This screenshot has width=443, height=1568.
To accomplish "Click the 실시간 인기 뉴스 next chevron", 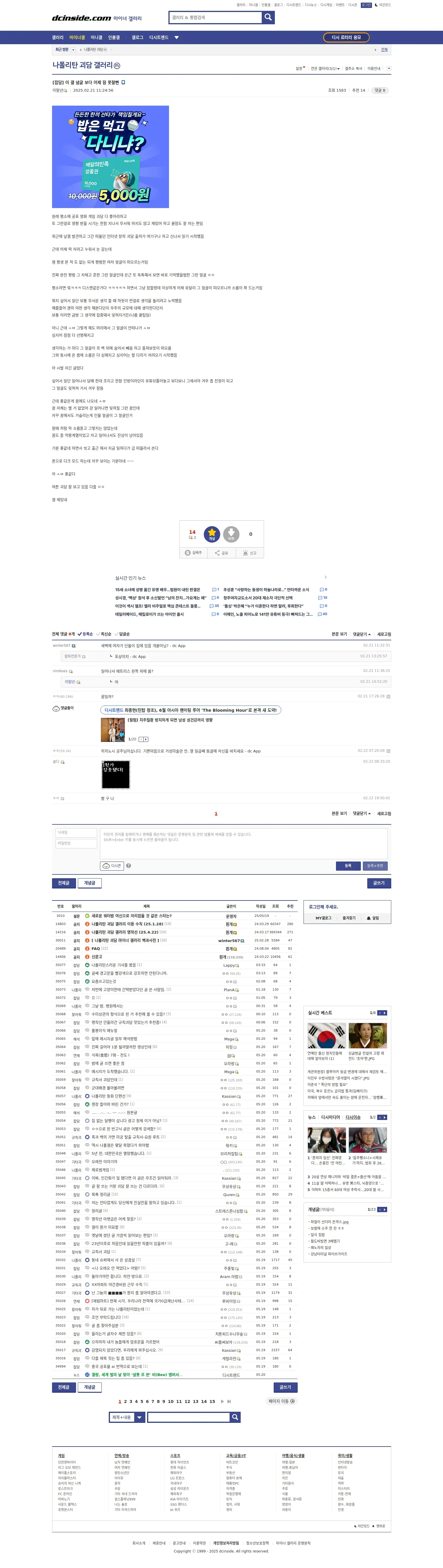I will tap(325, 577).
